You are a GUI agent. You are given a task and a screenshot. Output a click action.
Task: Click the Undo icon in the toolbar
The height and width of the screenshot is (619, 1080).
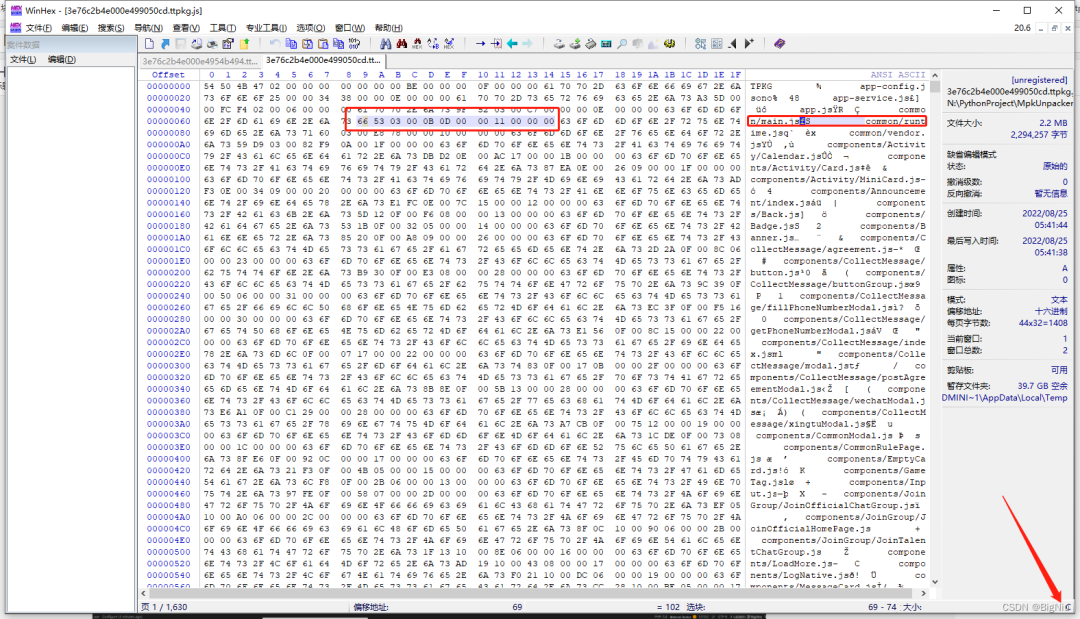pos(275,43)
